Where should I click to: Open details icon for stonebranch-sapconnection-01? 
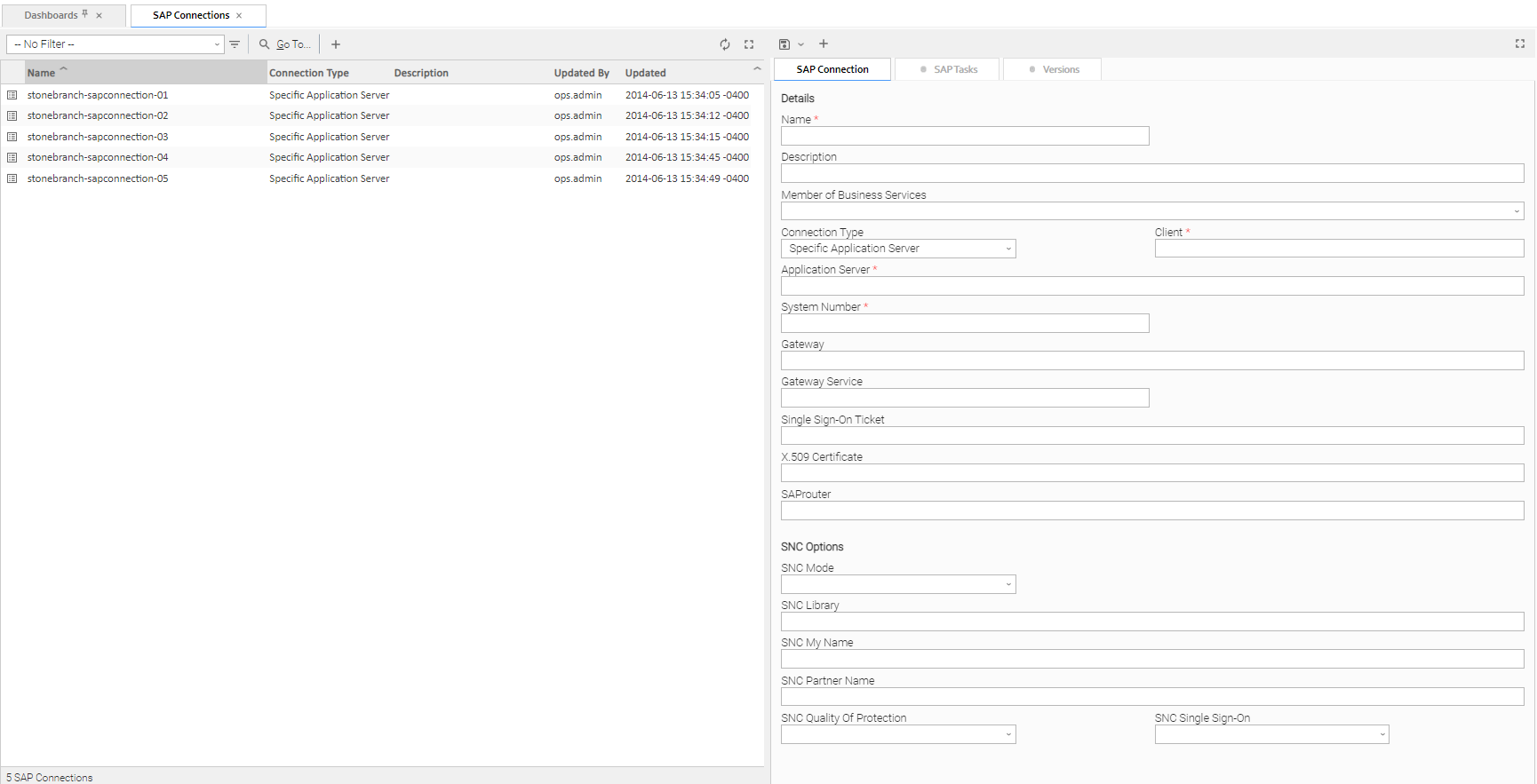pos(12,95)
